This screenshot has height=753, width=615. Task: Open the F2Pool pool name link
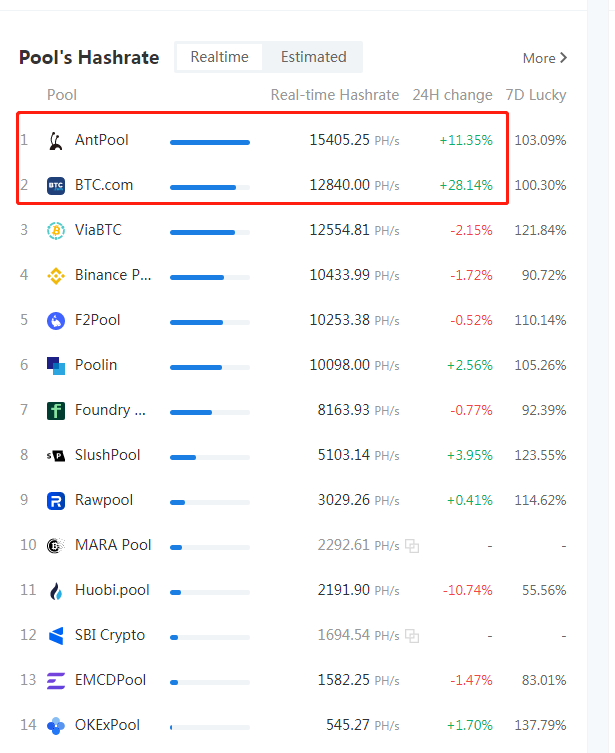[x=97, y=320]
